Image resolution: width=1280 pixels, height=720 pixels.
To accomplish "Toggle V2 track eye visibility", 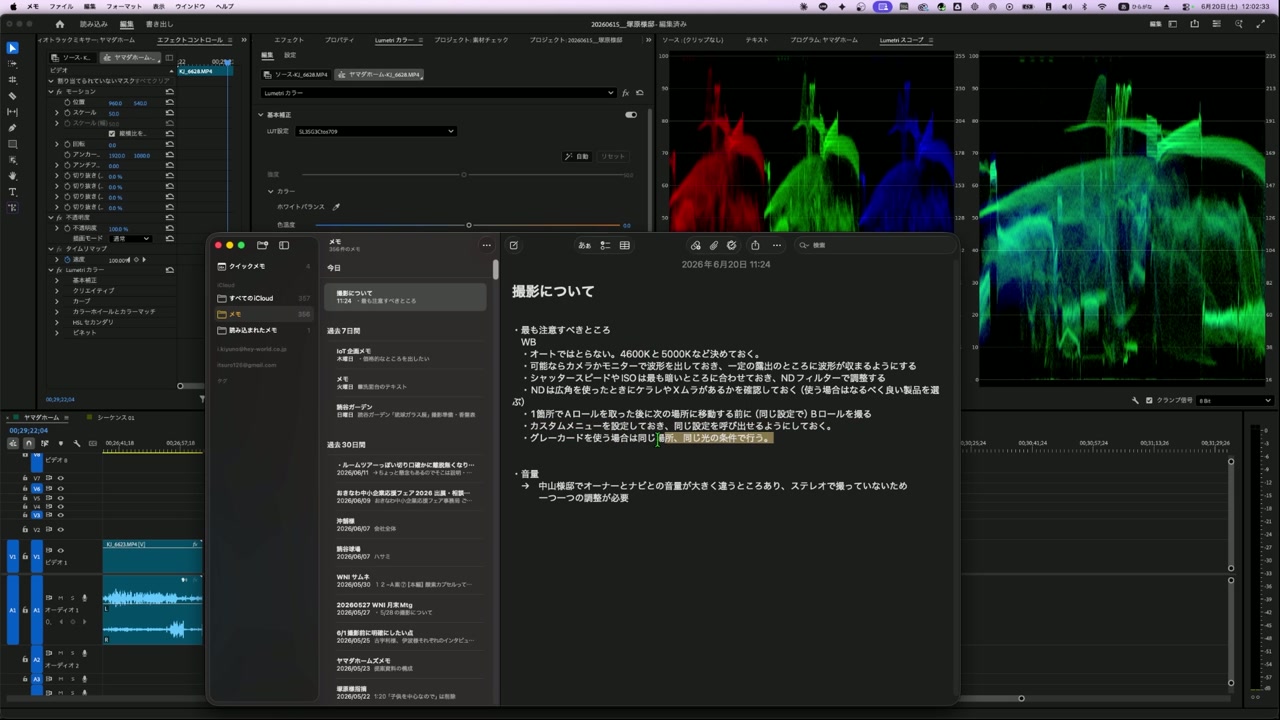I will pos(60,529).
